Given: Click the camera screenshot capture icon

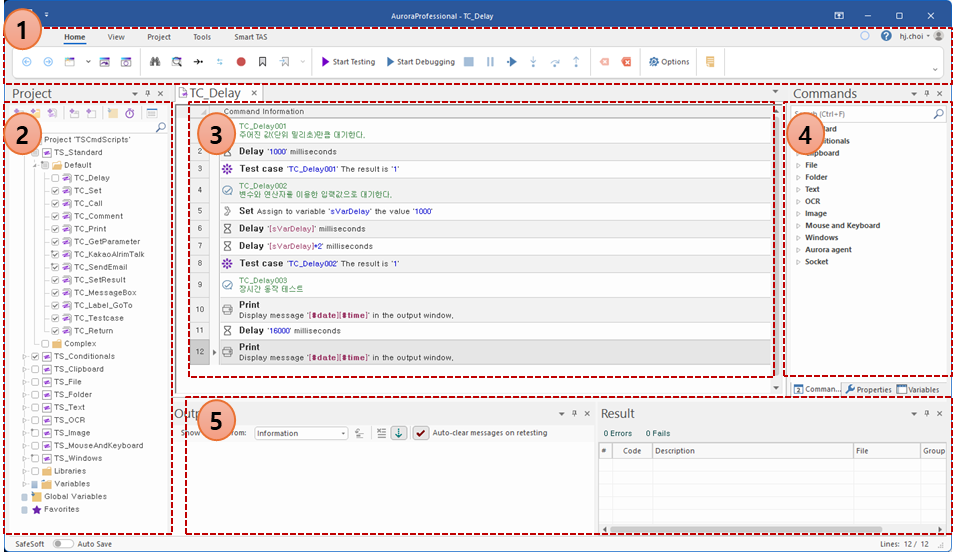Looking at the screenshot, I should click(x=126, y=62).
